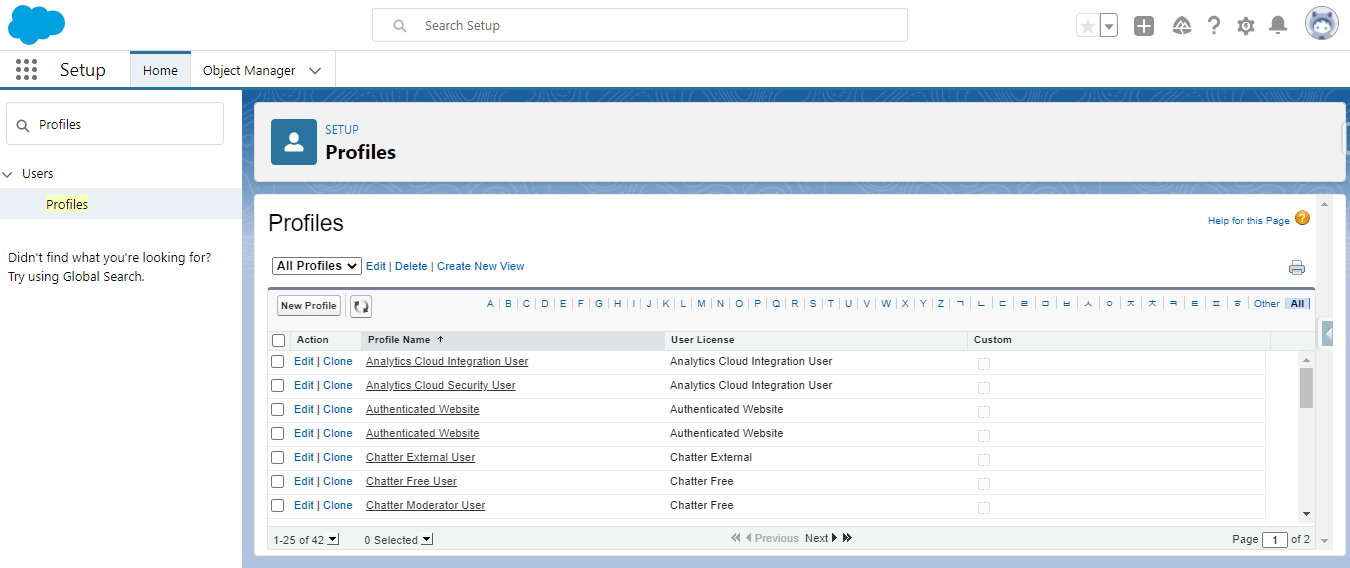Open the Object Manager tab chevron

click(315, 71)
